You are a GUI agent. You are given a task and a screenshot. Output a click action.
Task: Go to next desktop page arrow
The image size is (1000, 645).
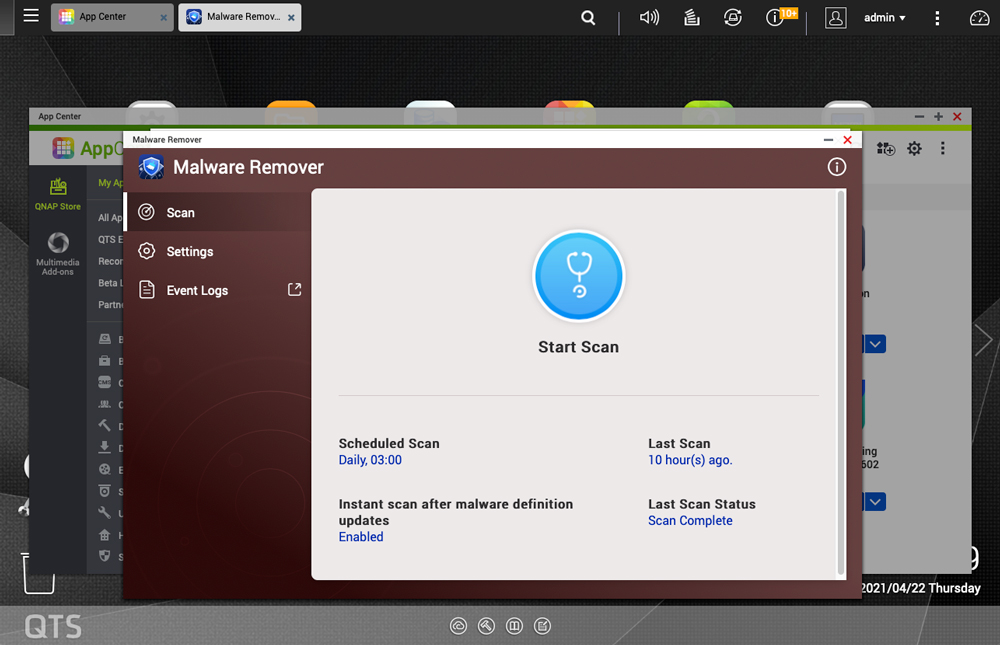(983, 339)
